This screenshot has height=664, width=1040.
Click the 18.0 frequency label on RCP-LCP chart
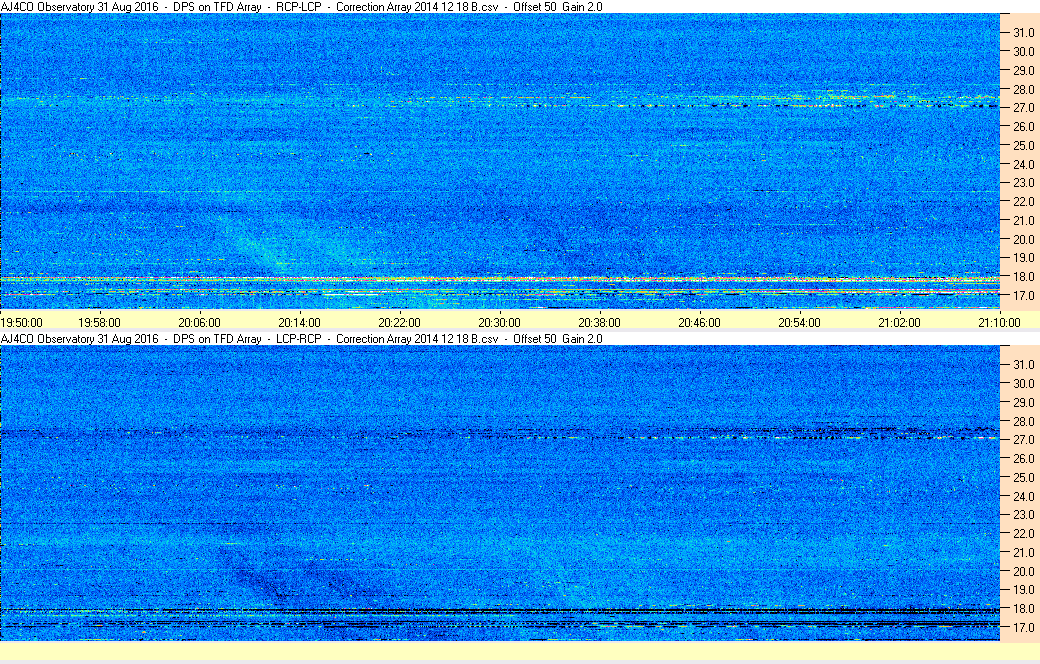point(1023,277)
